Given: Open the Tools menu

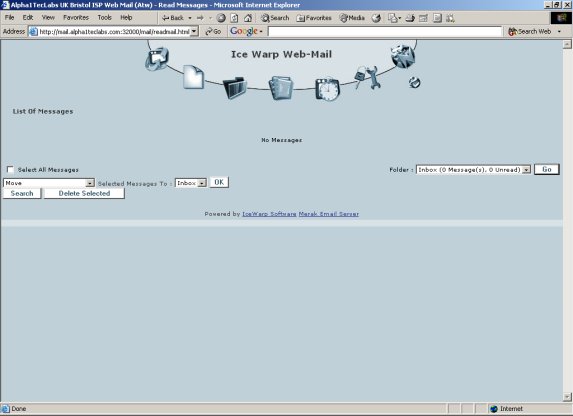Looking at the screenshot, I should [x=105, y=18].
